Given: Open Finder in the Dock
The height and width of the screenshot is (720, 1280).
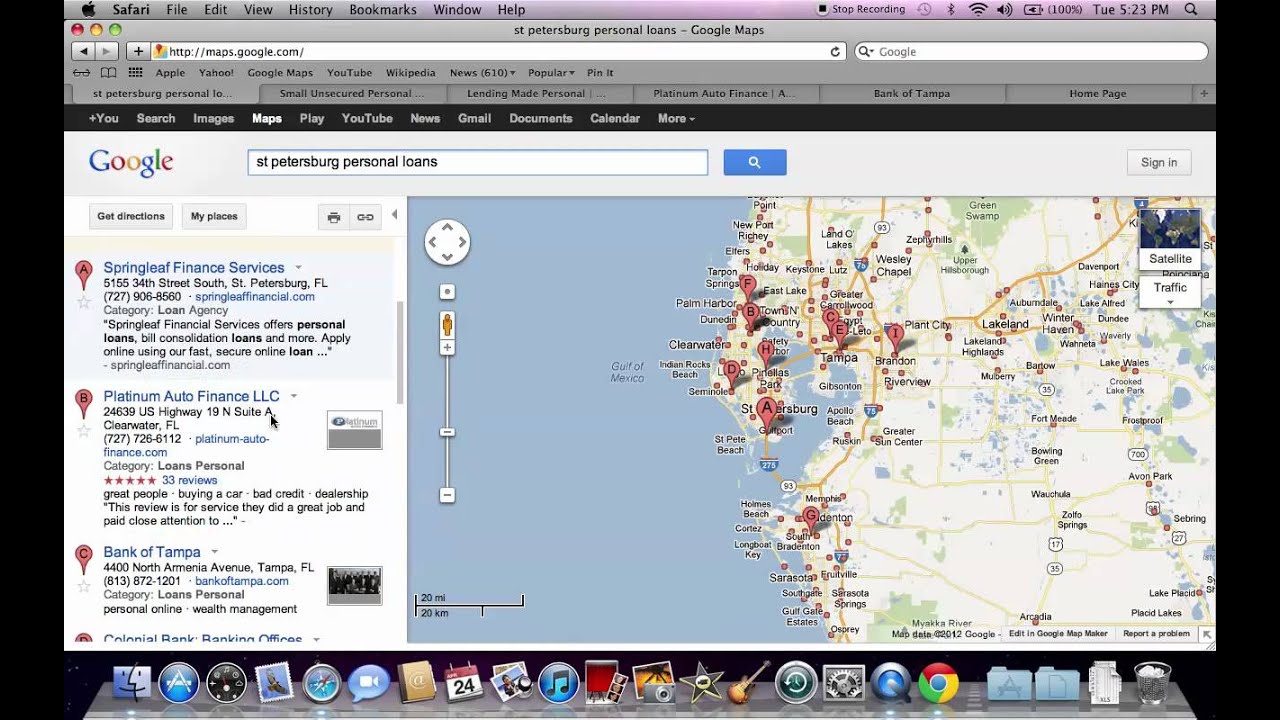Looking at the screenshot, I should [x=132, y=683].
